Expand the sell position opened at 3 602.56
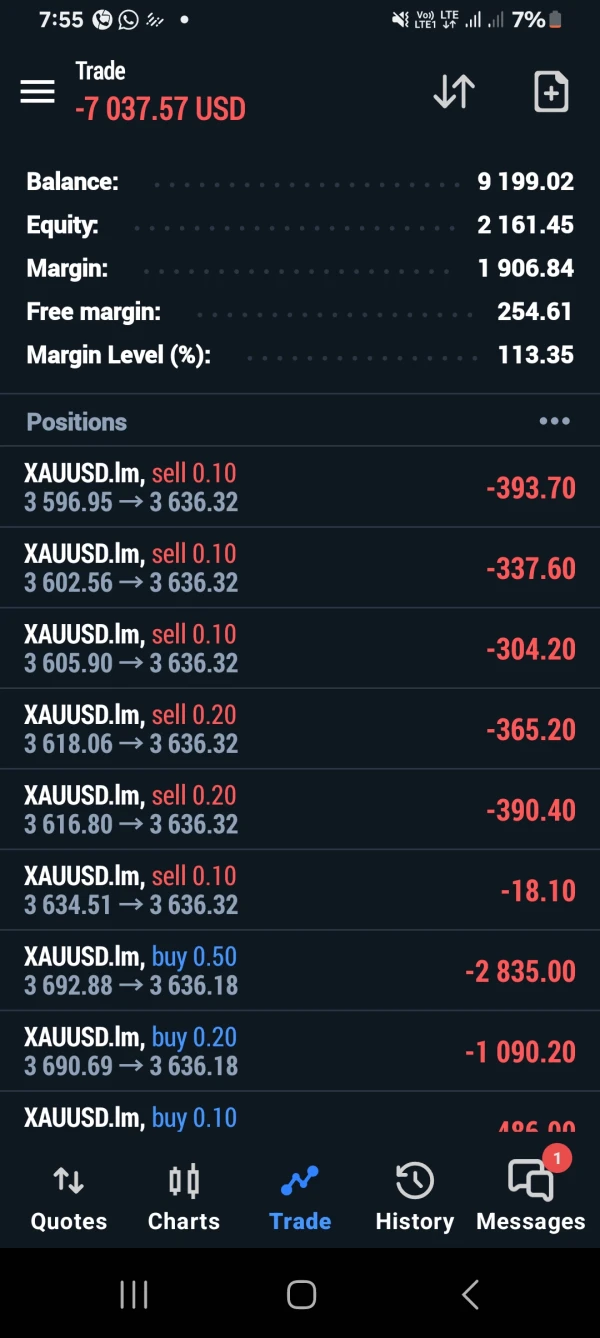 (300, 568)
